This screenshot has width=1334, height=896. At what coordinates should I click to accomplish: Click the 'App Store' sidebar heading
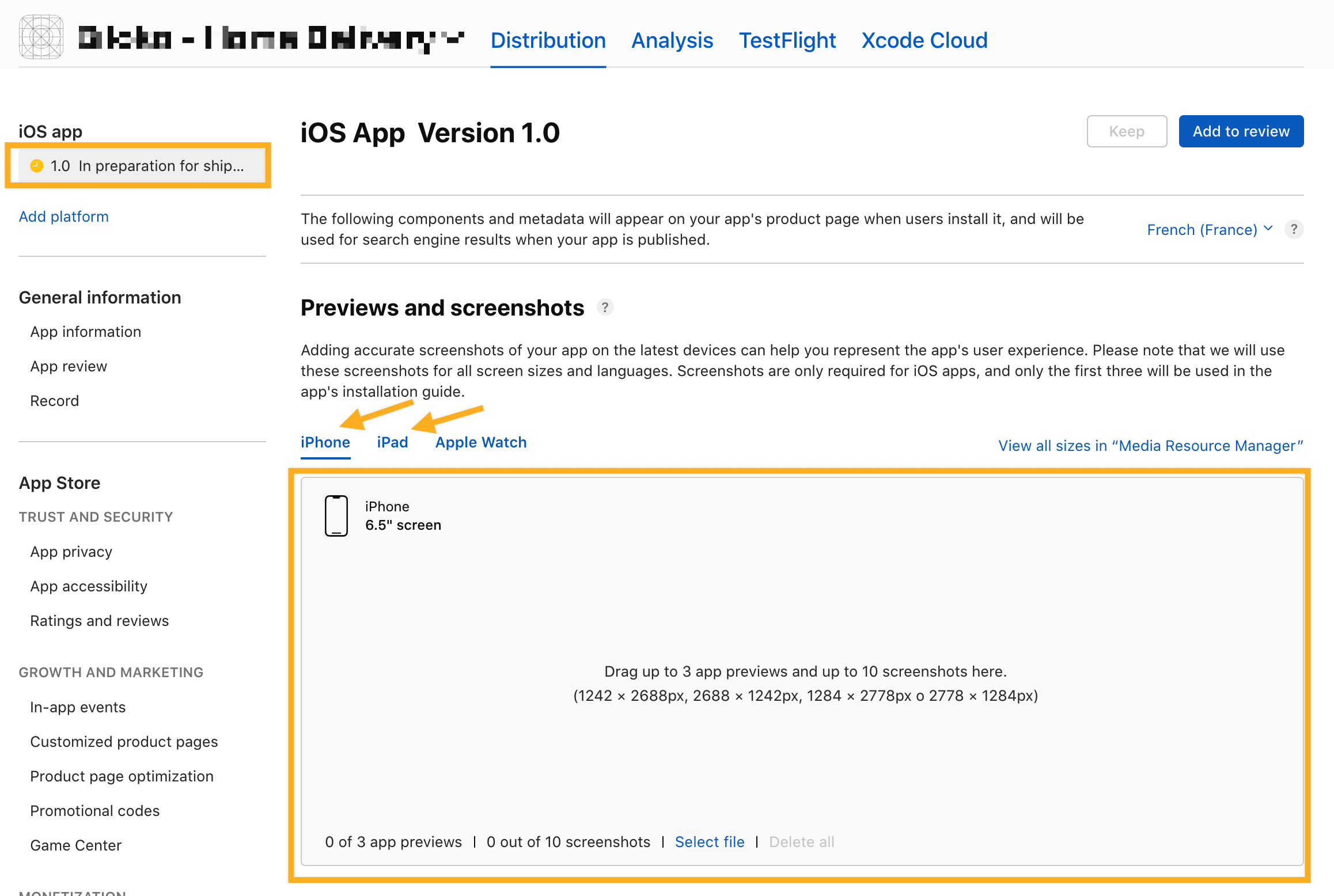tap(59, 483)
